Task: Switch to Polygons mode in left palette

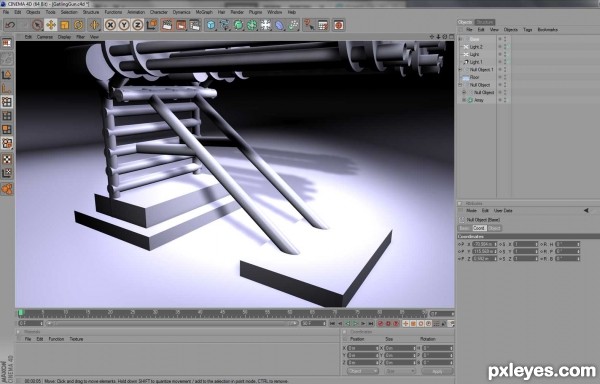Action: click(x=7, y=130)
